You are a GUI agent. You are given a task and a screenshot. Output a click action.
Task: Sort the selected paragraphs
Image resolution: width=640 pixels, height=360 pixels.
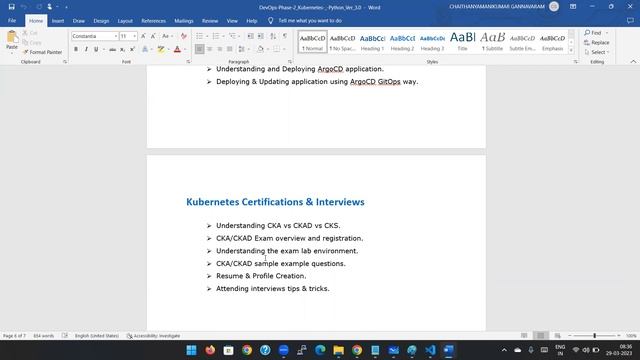[x=273, y=36]
